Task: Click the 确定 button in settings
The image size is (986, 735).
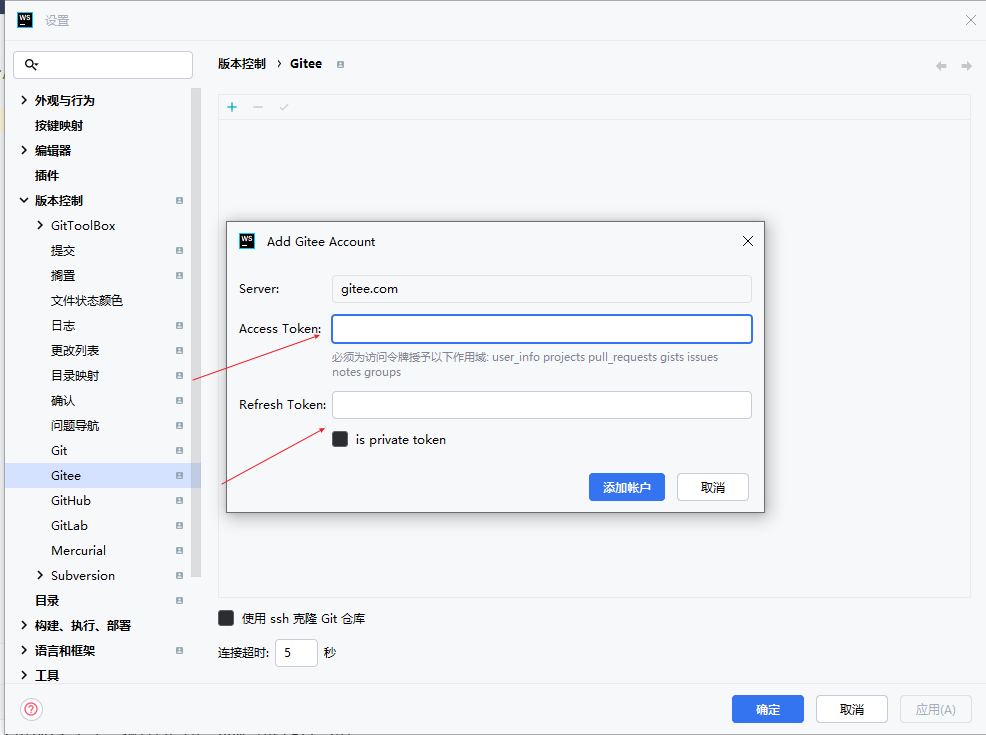Action: point(768,709)
